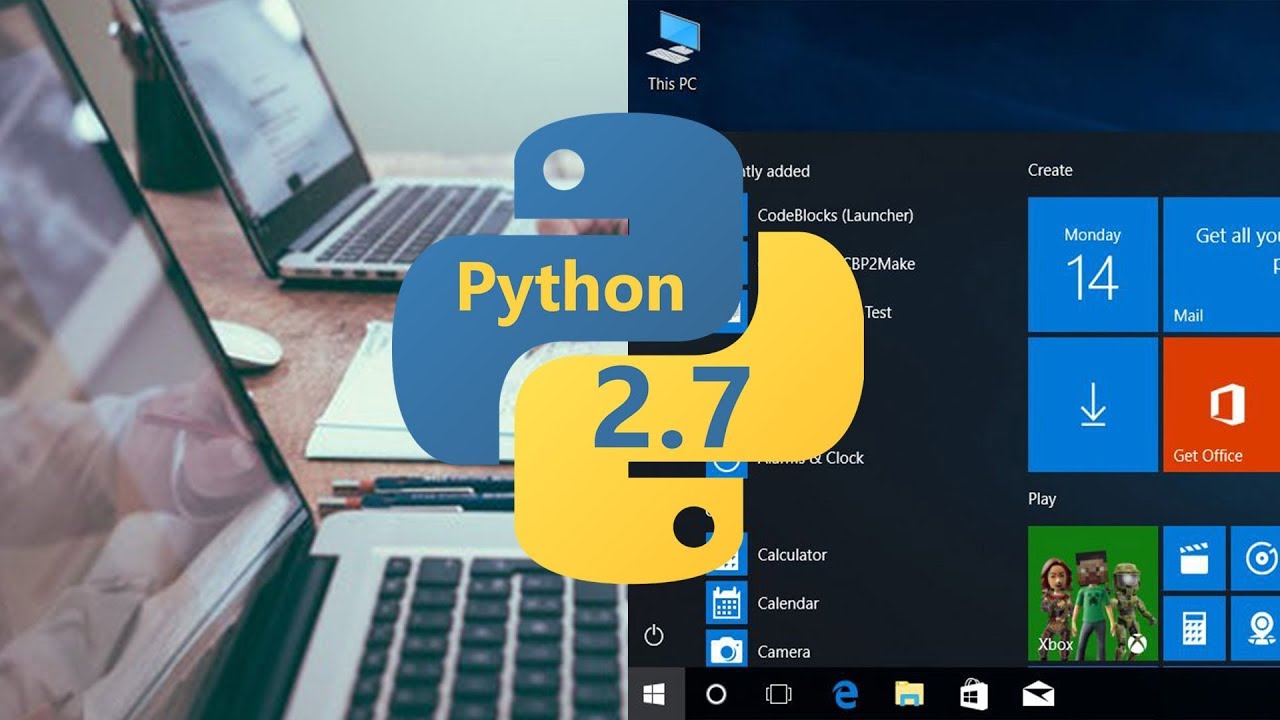Open the small Calculator tile
The height and width of the screenshot is (720, 1280).
(1194, 628)
